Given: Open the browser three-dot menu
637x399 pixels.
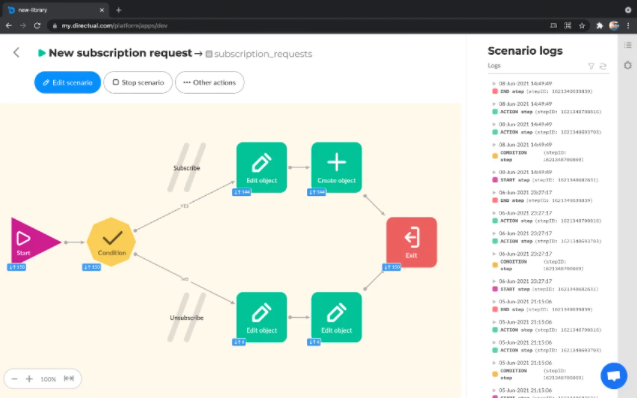Looking at the screenshot, I should point(628,26).
